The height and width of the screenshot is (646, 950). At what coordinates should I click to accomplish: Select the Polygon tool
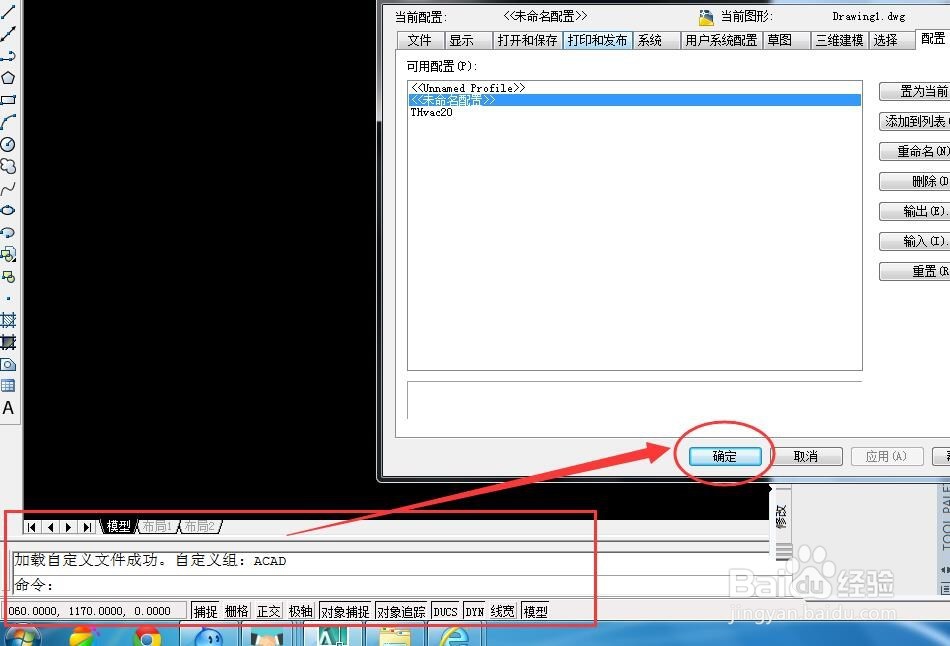[8, 78]
